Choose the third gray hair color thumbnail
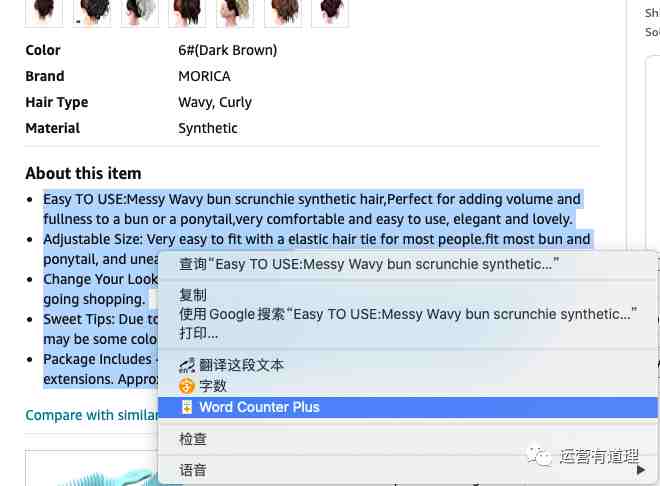Screen dimensions: 660x486 coord(140,13)
